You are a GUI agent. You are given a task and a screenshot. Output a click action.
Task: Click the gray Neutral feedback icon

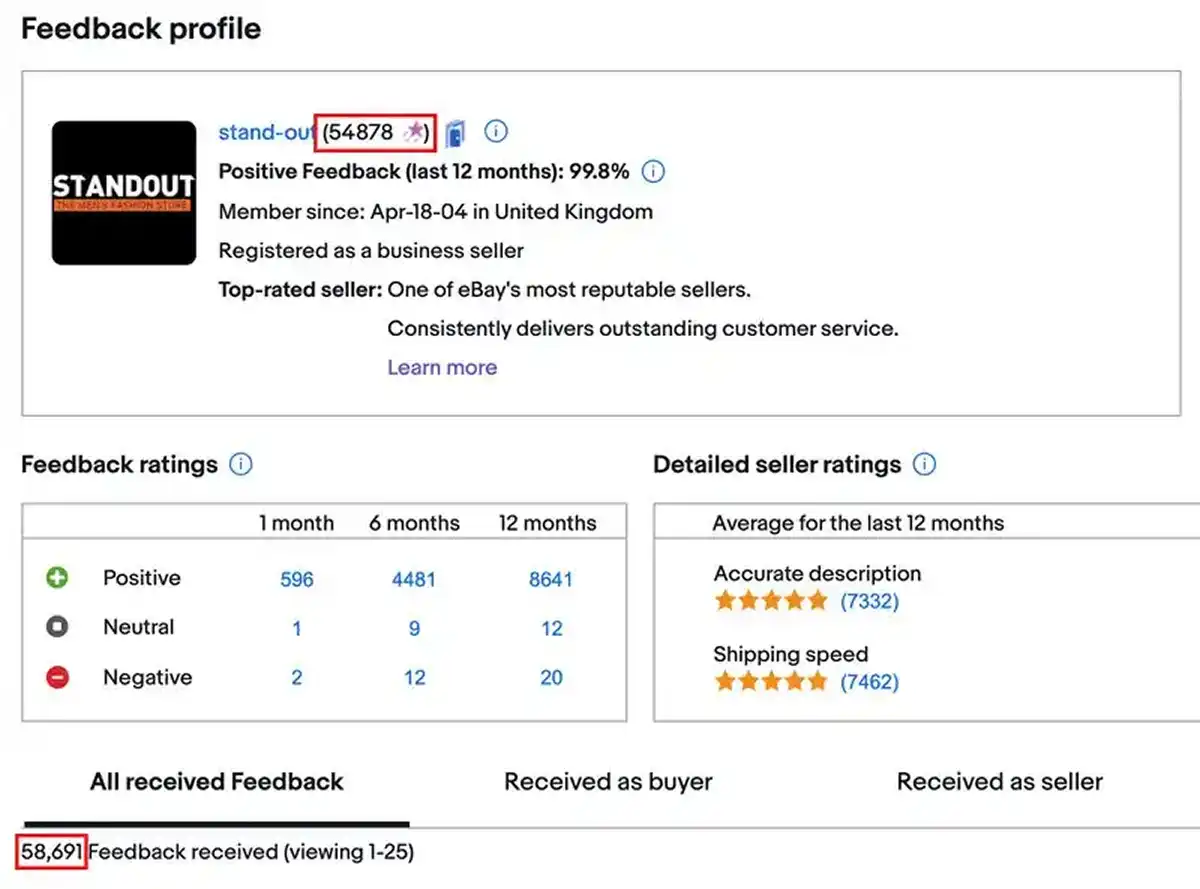(x=58, y=627)
